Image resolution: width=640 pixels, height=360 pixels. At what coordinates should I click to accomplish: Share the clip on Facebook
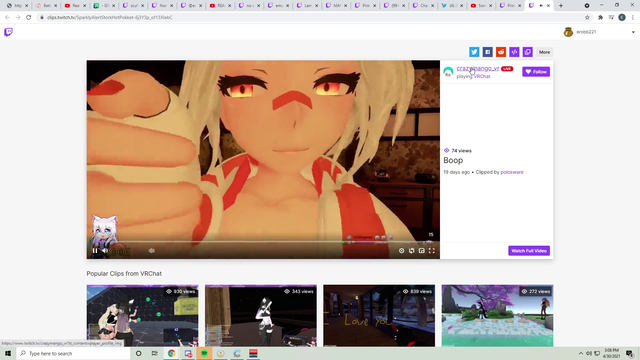pyautogui.click(x=487, y=52)
